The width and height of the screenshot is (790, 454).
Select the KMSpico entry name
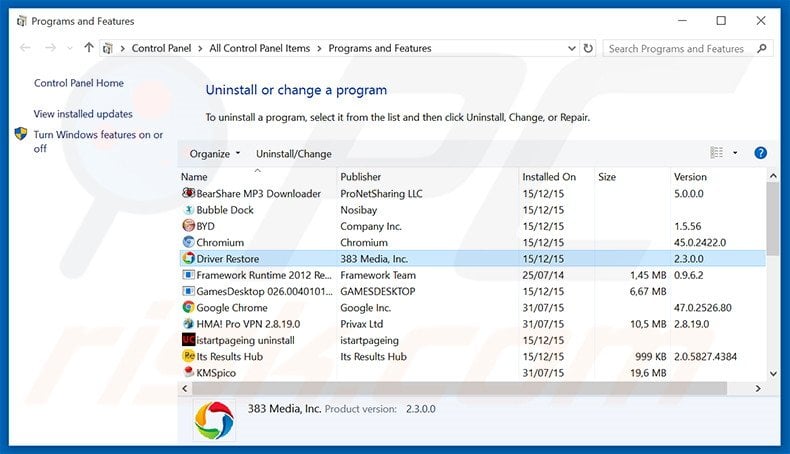pos(216,372)
